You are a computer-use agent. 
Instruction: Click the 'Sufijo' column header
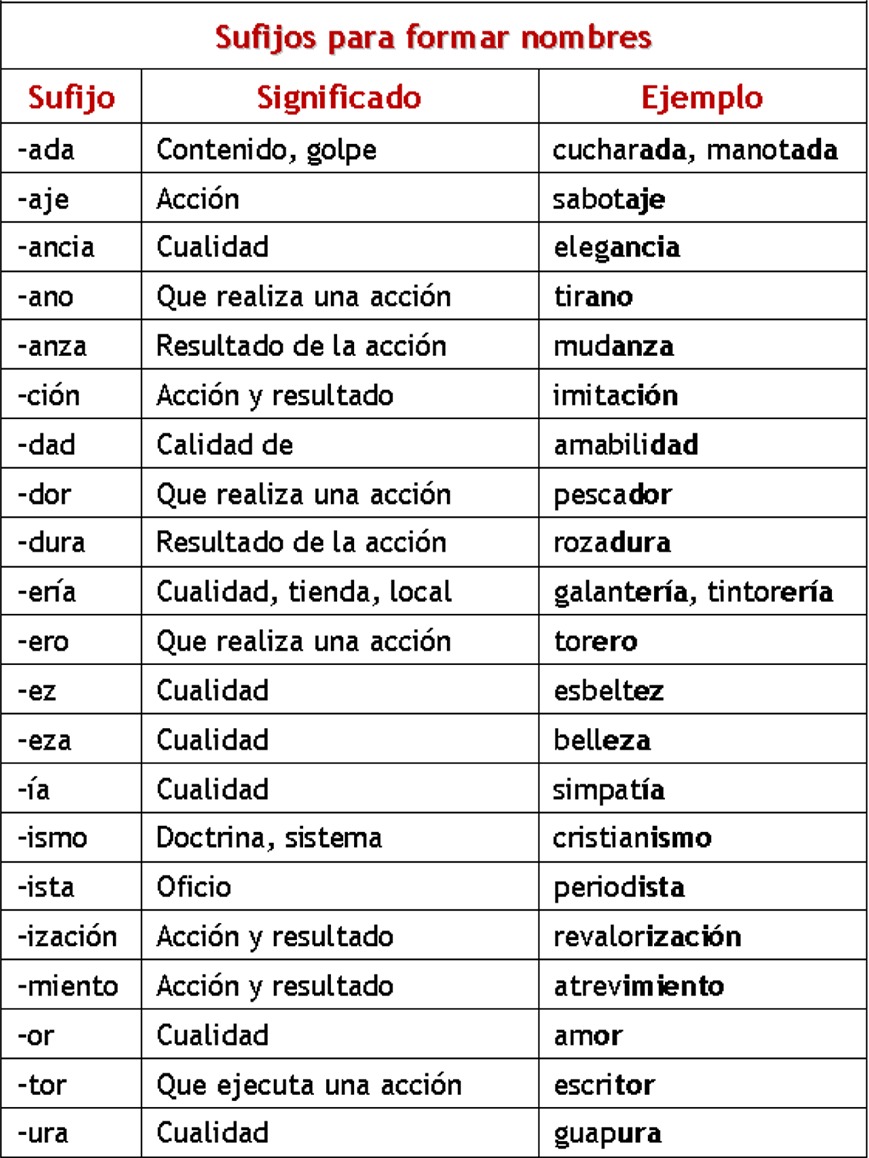coord(71,98)
